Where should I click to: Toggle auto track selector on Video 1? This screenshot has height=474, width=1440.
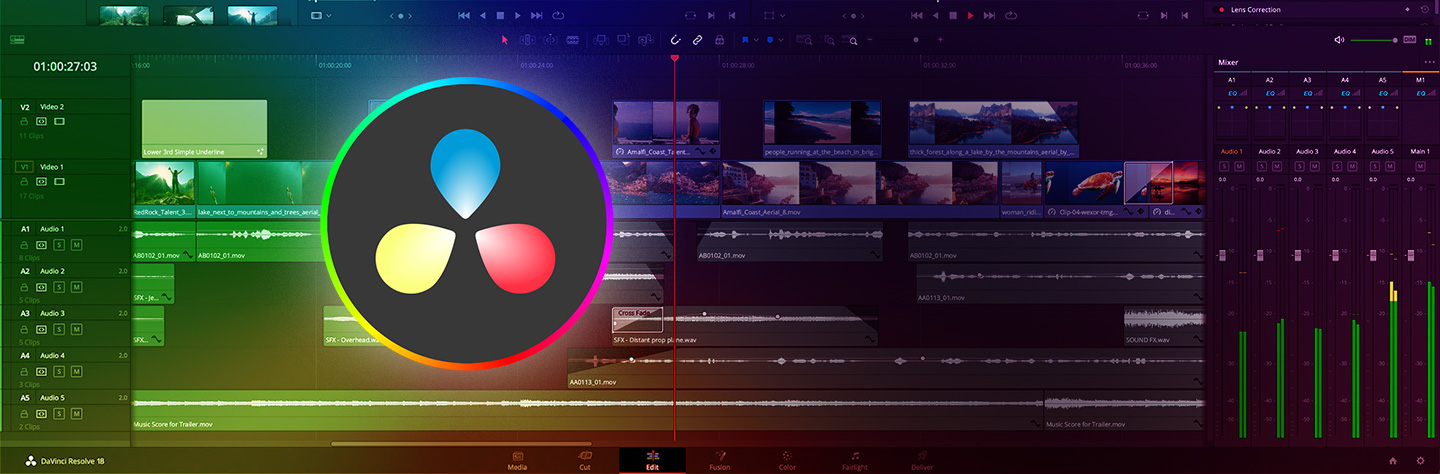pos(41,182)
